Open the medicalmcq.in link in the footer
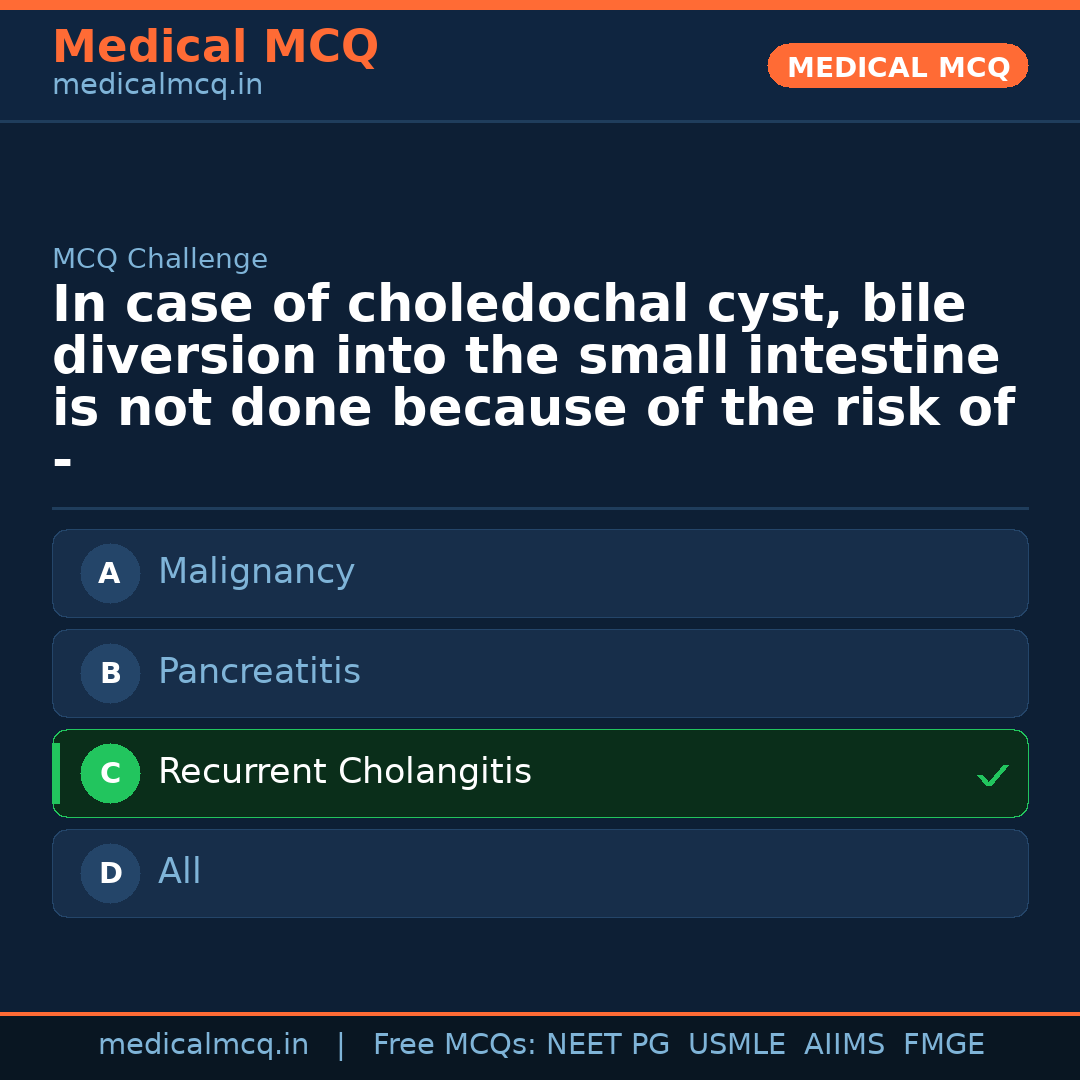This screenshot has width=1080, height=1080. 203,1045
